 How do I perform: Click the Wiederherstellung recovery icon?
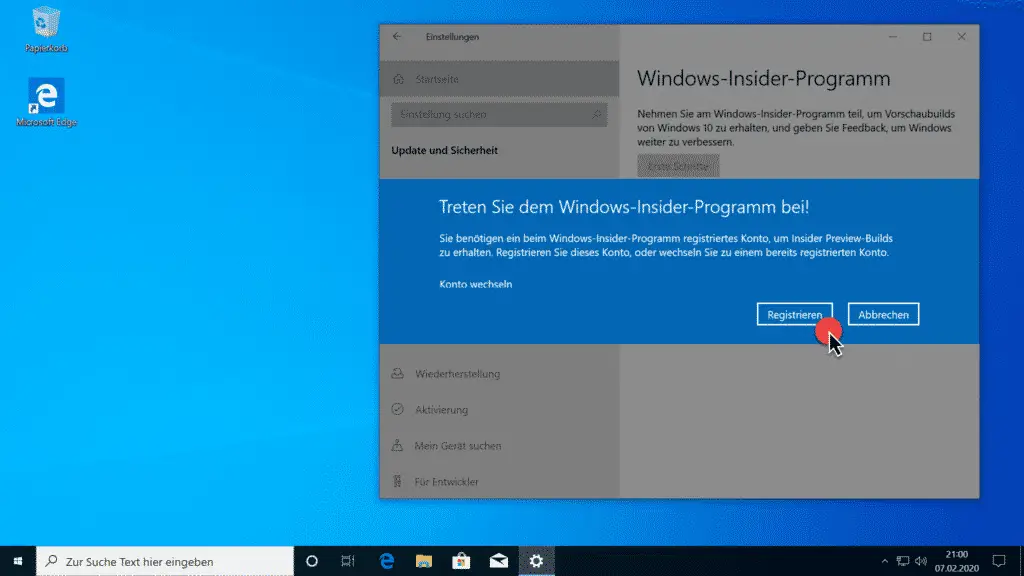click(x=397, y=374)
